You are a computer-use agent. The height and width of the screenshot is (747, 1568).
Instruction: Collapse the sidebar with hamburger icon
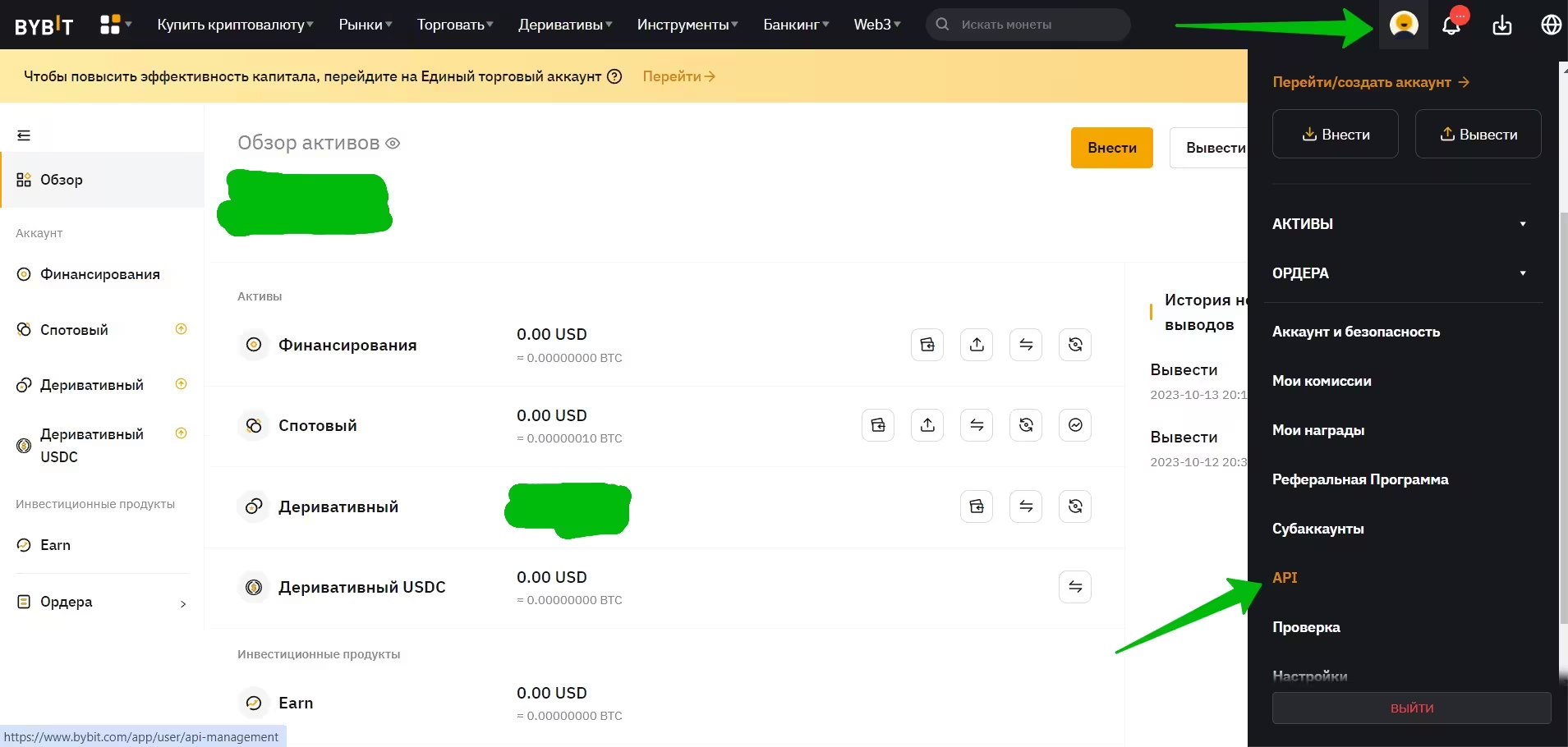[24, 135]
